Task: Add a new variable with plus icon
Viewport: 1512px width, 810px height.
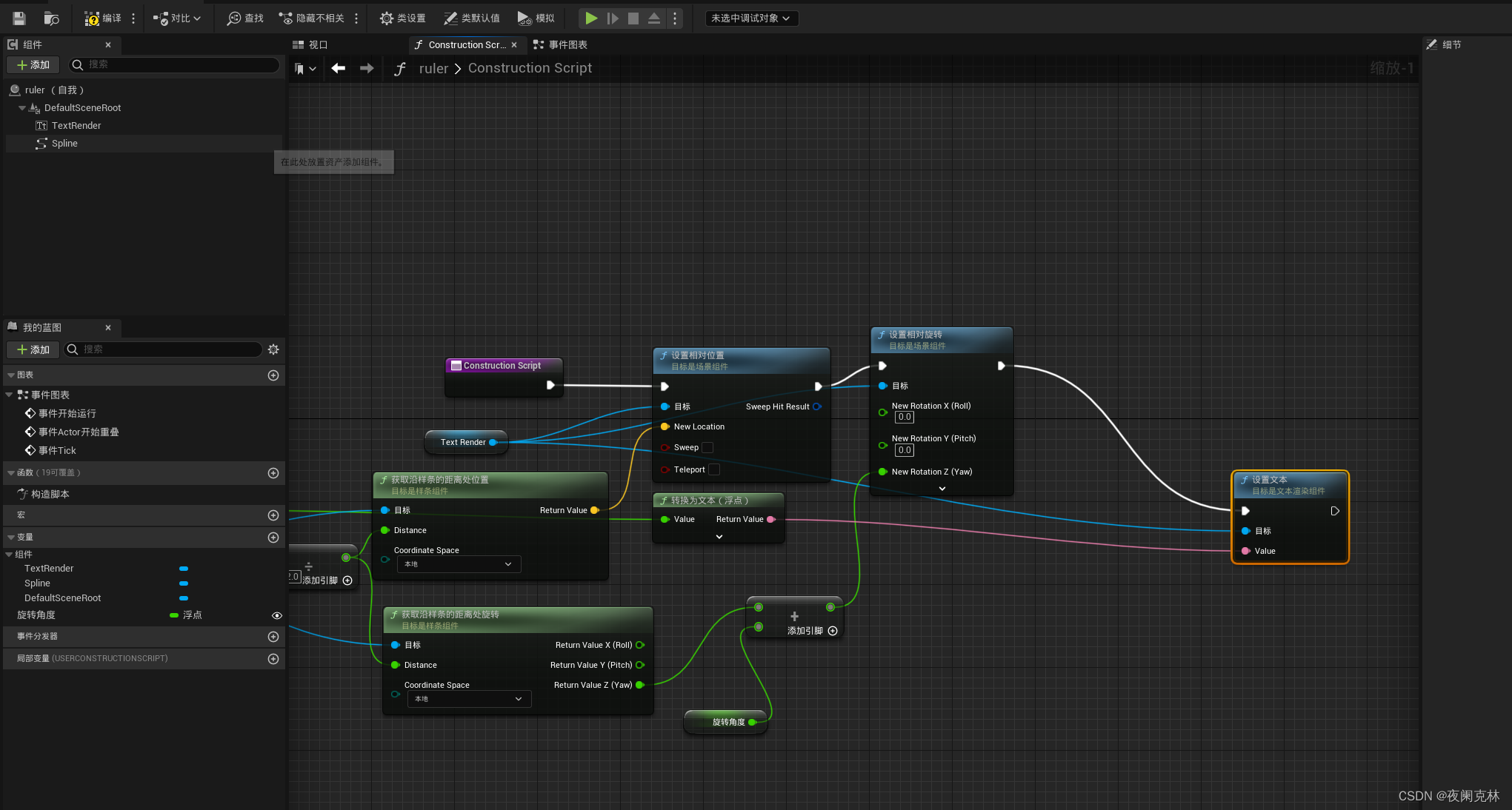Action: [x=273, y=538]
